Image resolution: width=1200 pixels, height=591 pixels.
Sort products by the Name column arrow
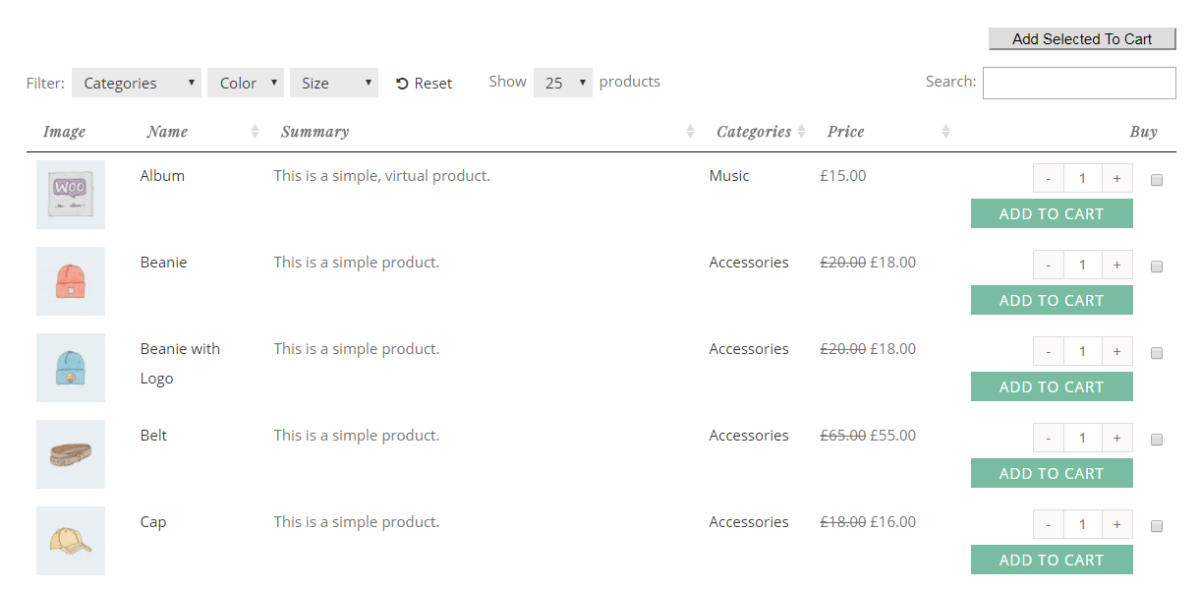(x=253, y=131)
